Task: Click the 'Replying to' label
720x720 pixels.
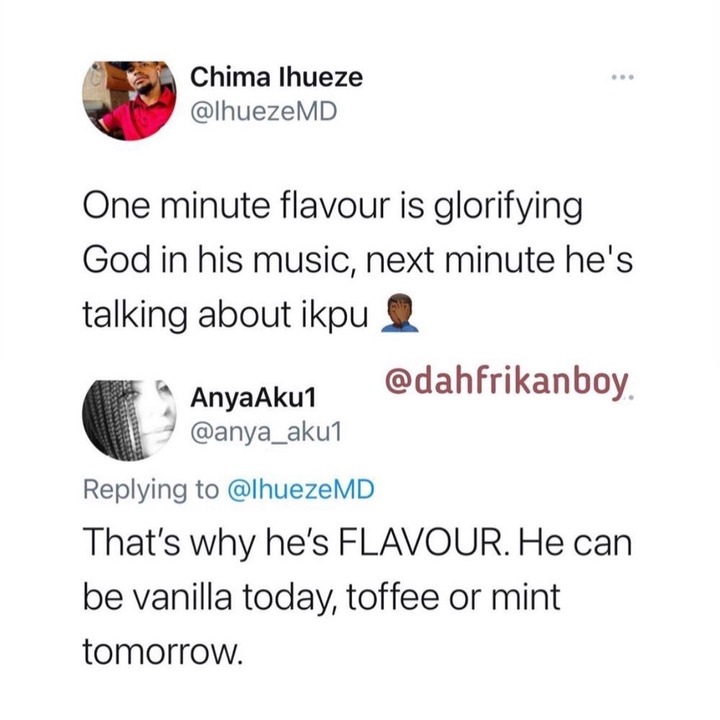Action: point(151,489)
